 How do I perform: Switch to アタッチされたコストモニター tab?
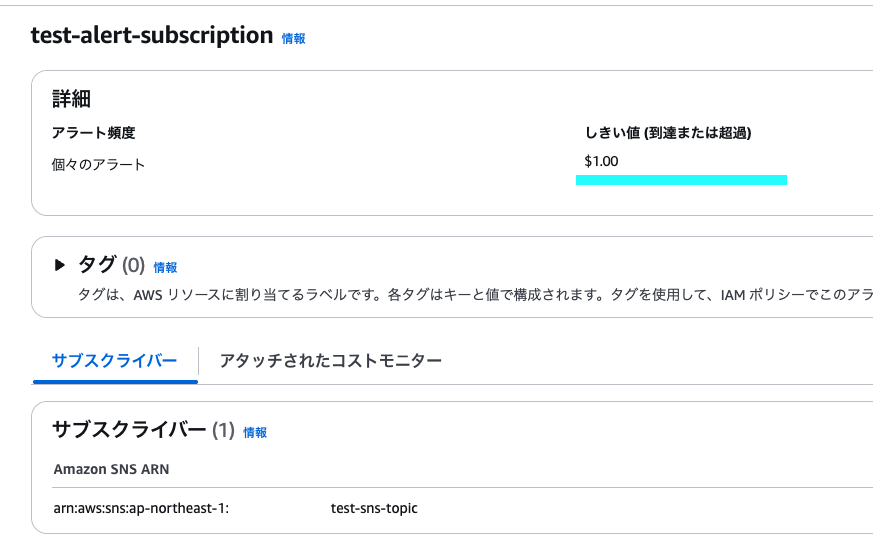tap(331, 361)
